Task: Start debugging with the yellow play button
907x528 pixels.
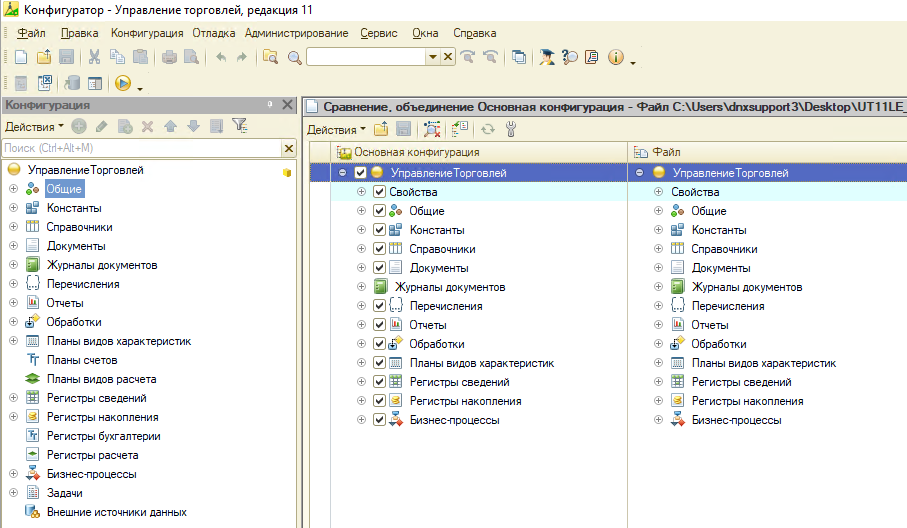Action: click(123, 84)
